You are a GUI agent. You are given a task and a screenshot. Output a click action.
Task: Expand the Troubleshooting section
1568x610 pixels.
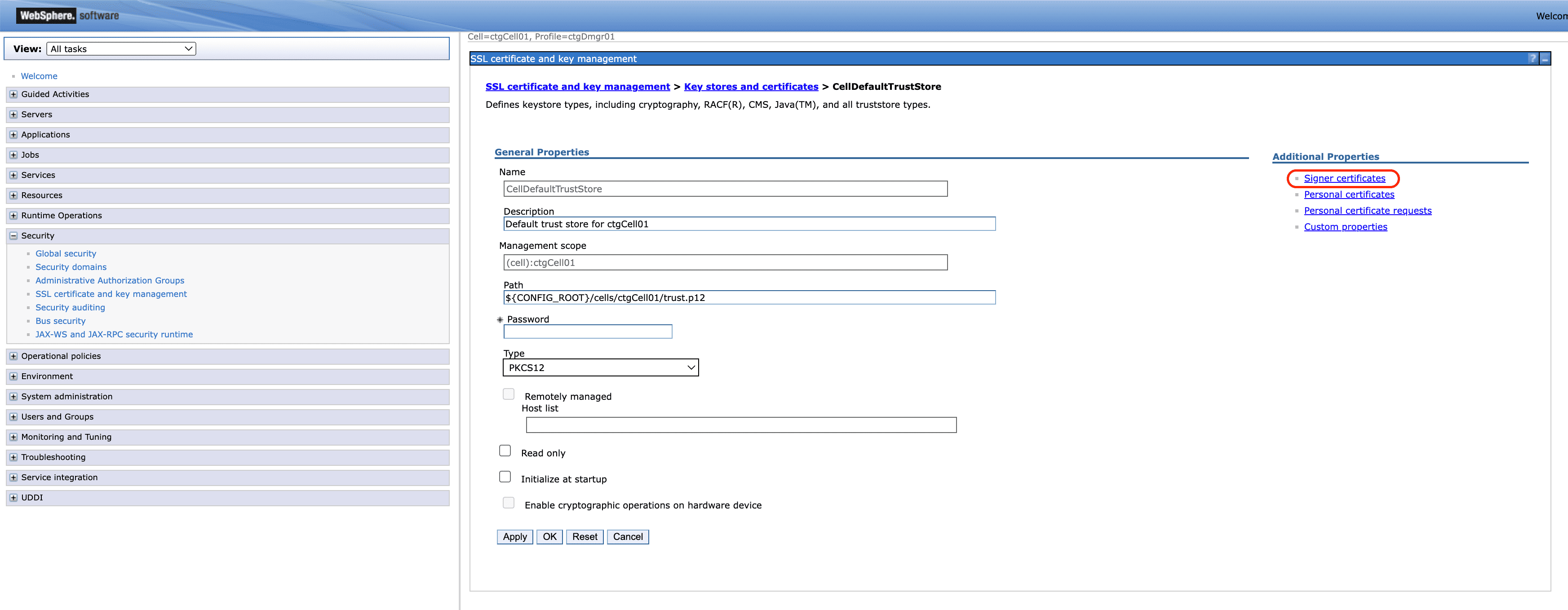tap(13, 457)
